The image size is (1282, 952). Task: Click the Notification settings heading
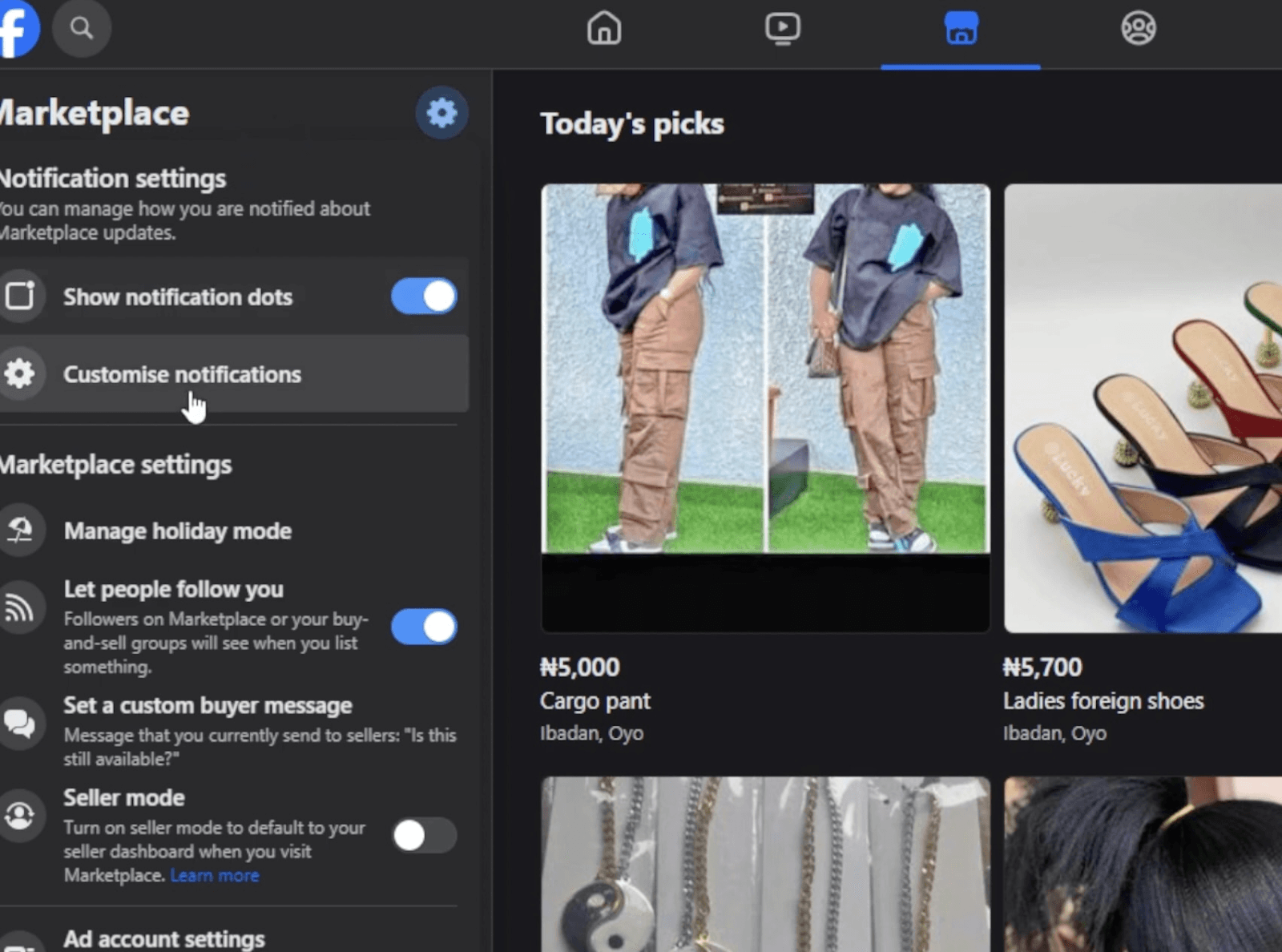pyautogui.click(x=113, y=178)
